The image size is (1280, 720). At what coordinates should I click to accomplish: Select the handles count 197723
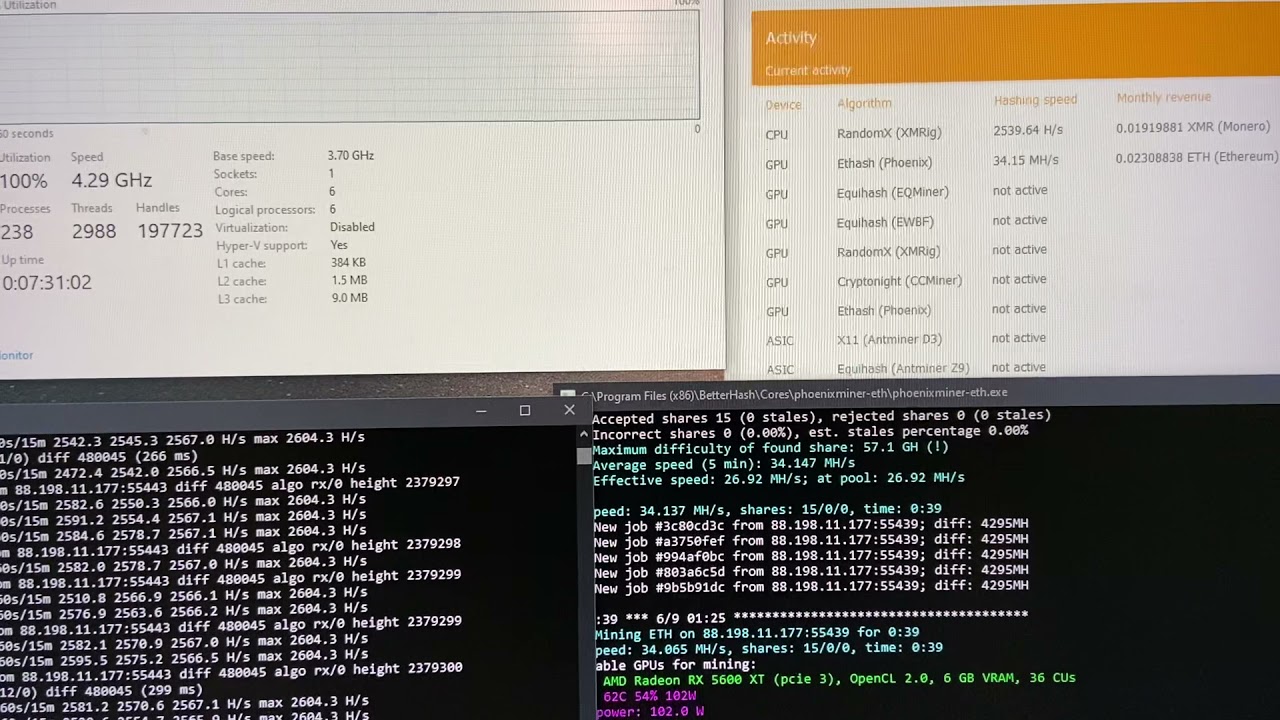click(170, 231)
